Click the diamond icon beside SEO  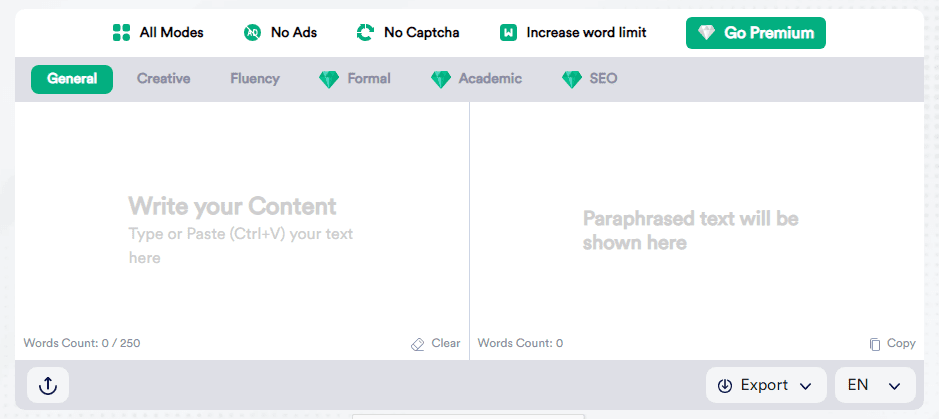pos(572,79)
